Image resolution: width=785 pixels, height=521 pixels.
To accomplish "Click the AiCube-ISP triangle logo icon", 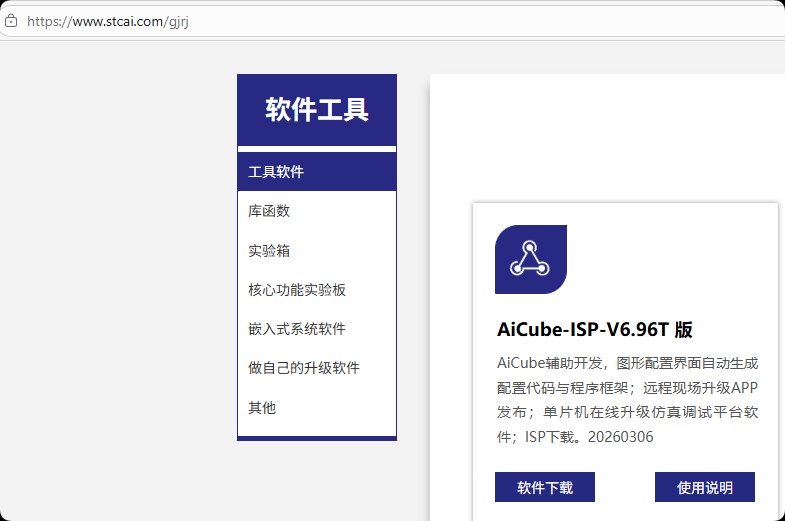I will click(531, 259).
